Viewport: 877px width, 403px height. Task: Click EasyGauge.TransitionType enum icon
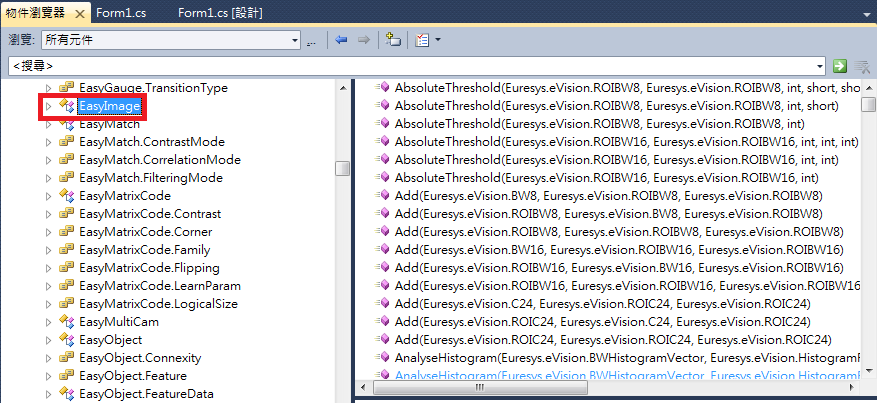tap(67, 88)
